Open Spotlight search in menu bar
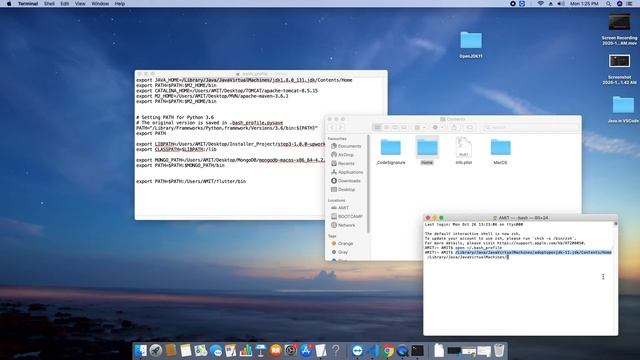 click(x=609, y=4)
